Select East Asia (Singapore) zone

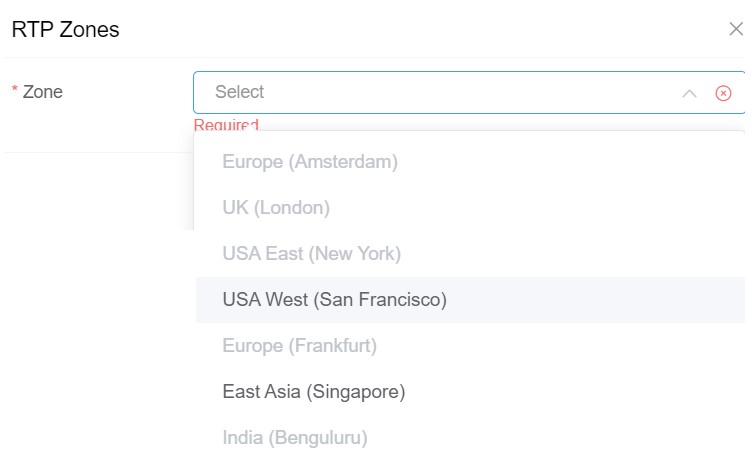(x=313, y=392)
